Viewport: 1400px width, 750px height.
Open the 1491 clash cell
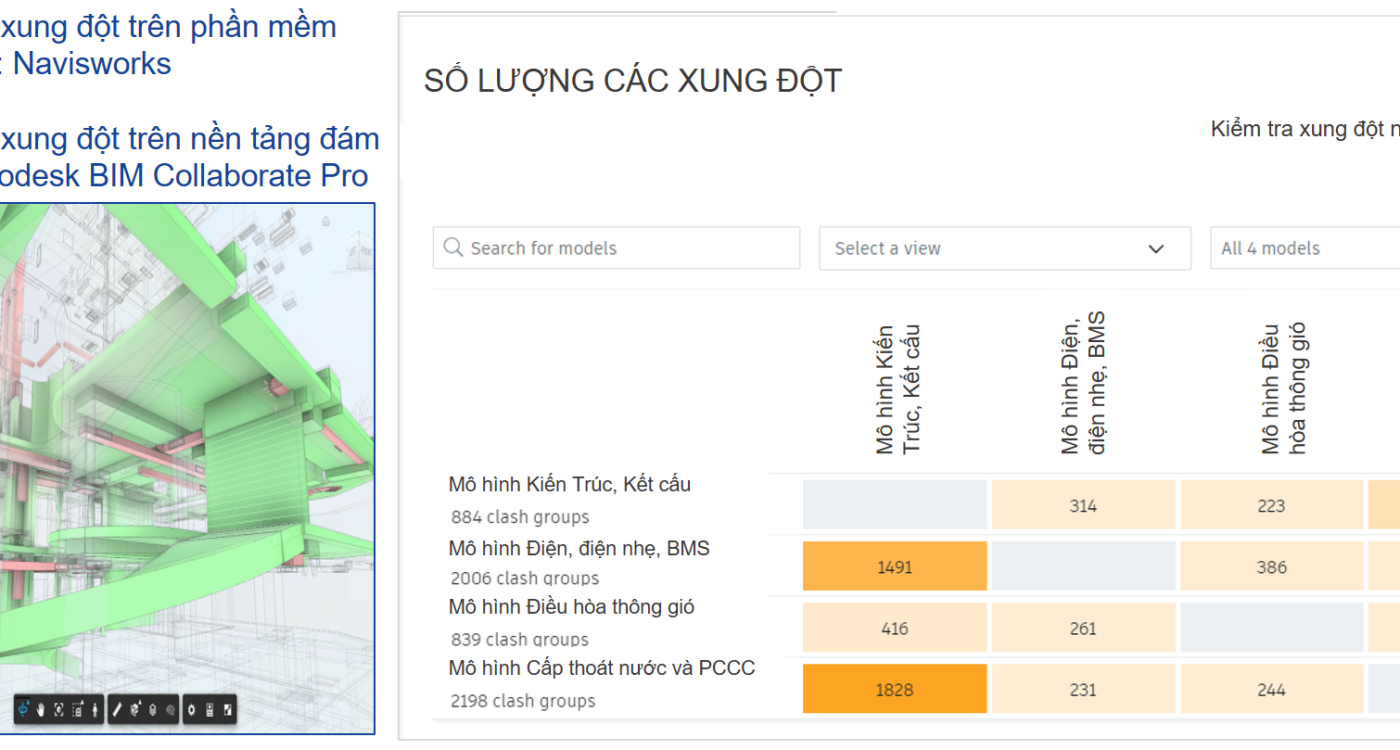894,567
